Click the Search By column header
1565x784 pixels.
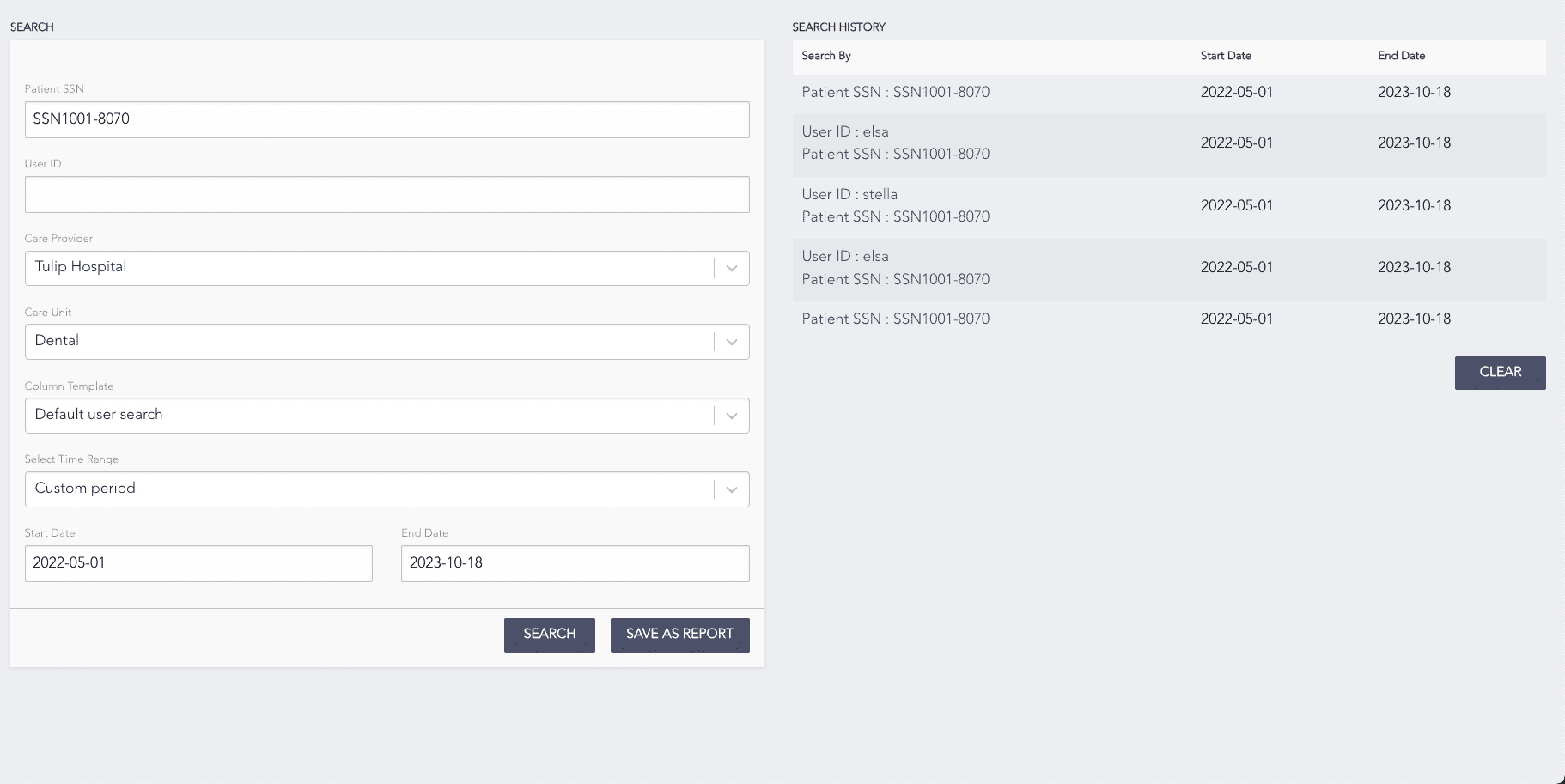click(826, 56)
